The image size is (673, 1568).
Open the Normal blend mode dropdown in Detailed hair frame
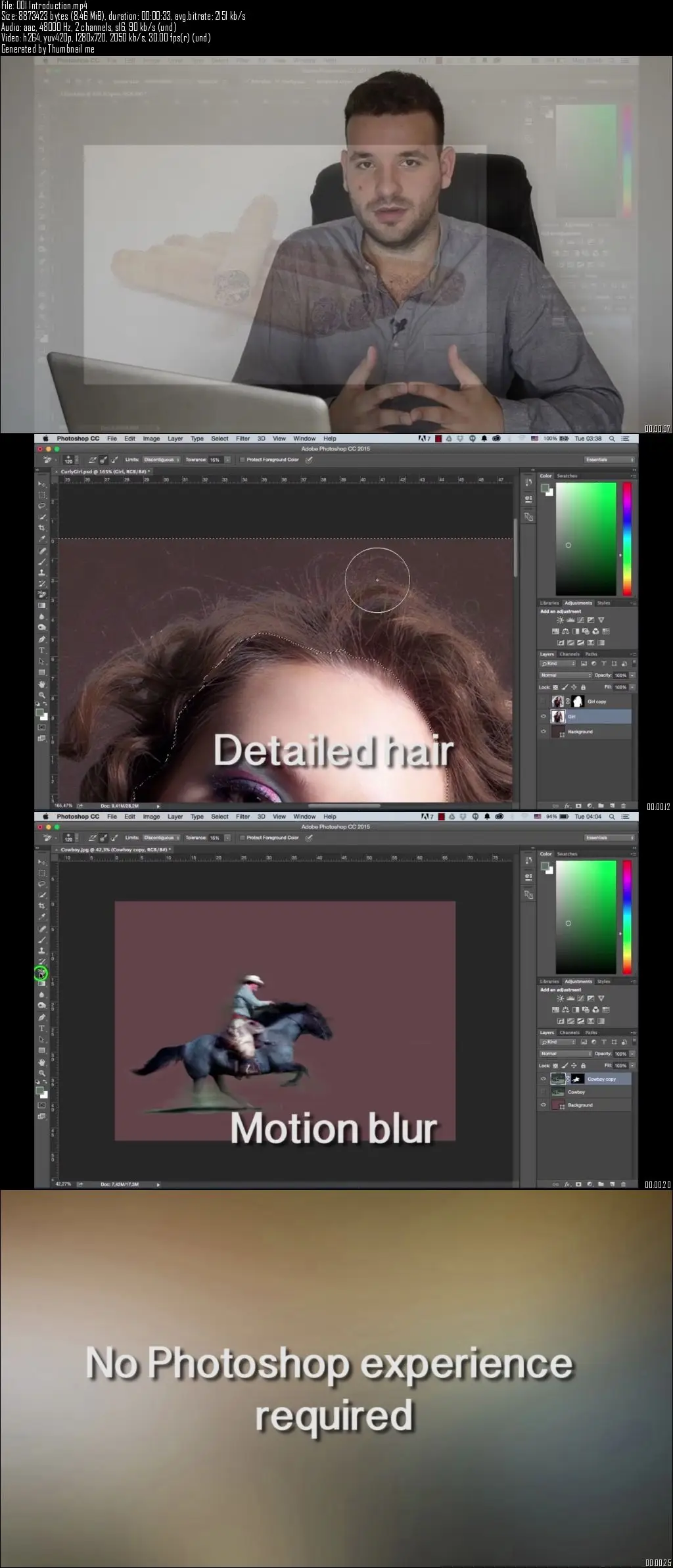tap(566, 675)
